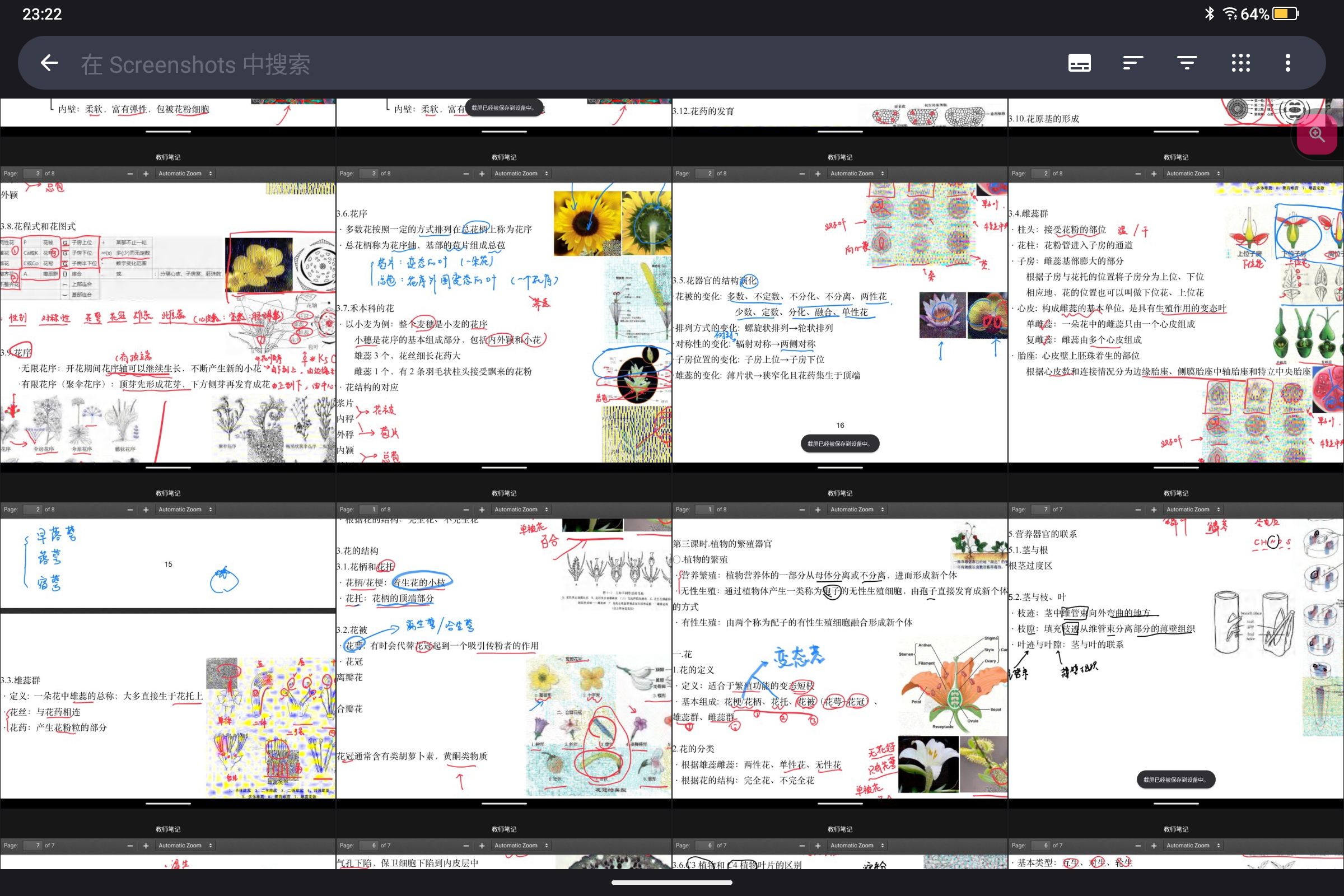Screen dimensions: 1344x896
Task: Open screenshot titled 3.8.花程式和花图式
Action: click(168, 304)
